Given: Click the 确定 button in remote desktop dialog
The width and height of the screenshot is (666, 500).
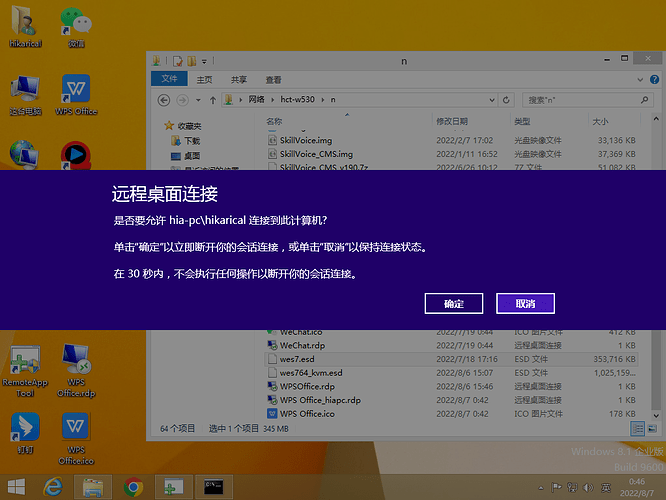Looking at the screenshot, I should pos(454,303).
